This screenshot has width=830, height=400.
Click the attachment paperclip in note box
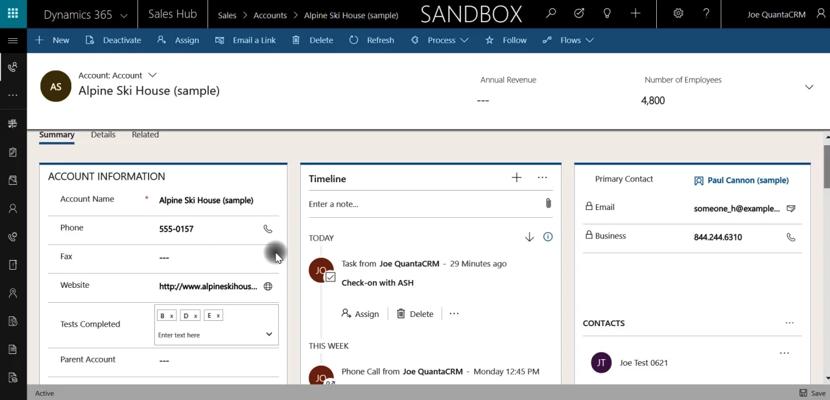[x=548, y=204]
